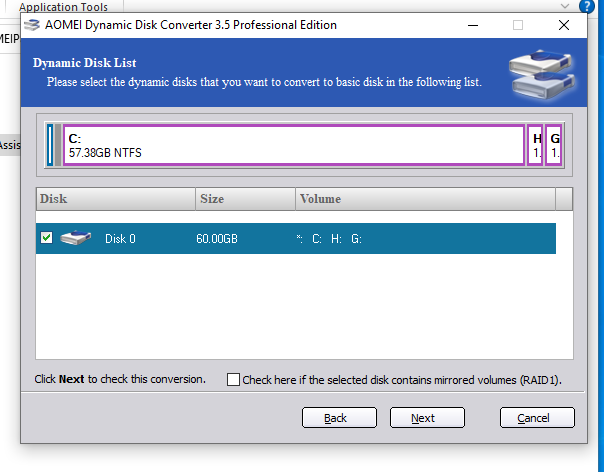This screenshot has width=604, height=472.
Task: Select the G: partition block
Action: (x=554, y=145)
